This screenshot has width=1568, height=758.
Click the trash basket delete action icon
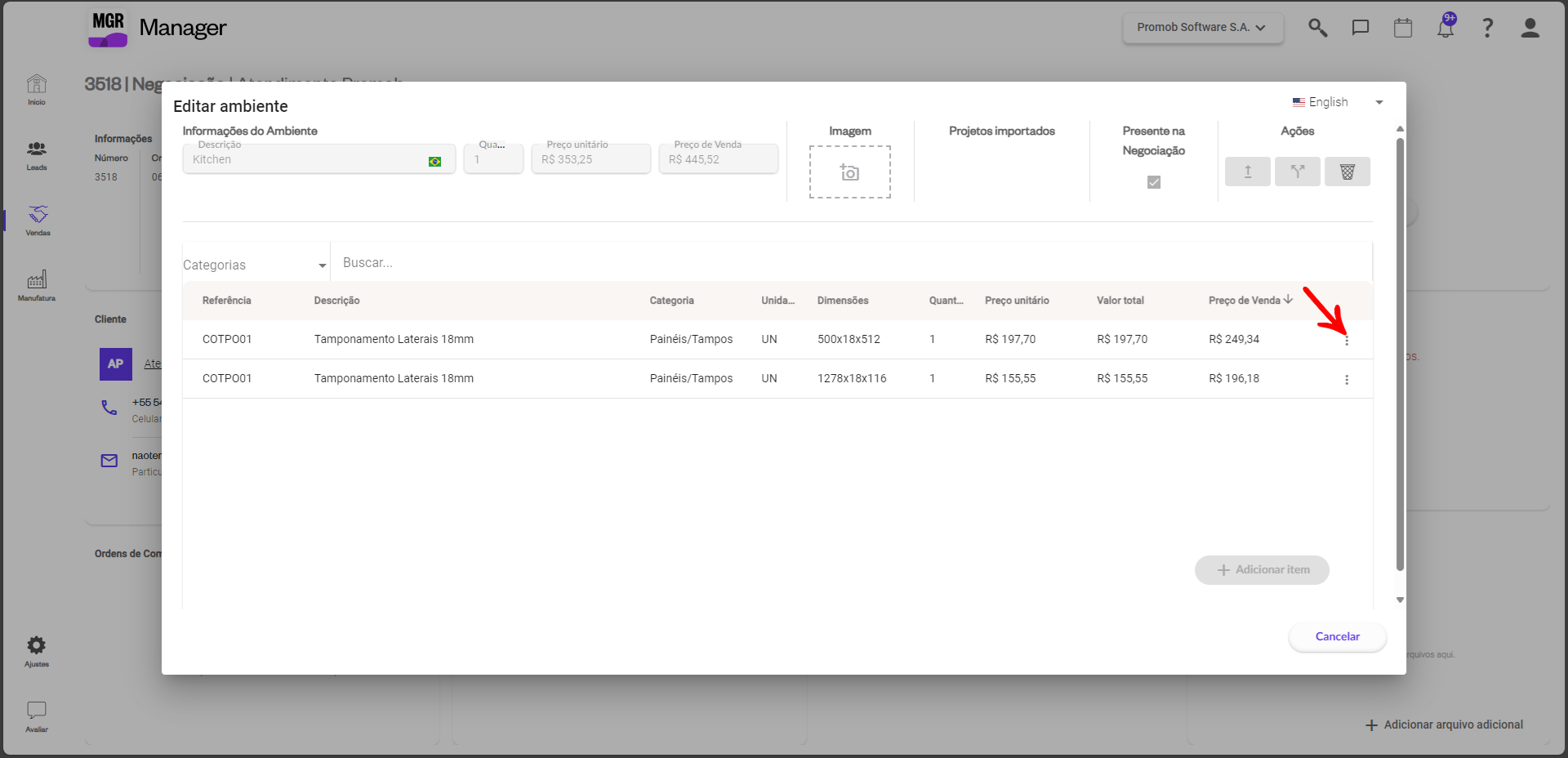1347,172
